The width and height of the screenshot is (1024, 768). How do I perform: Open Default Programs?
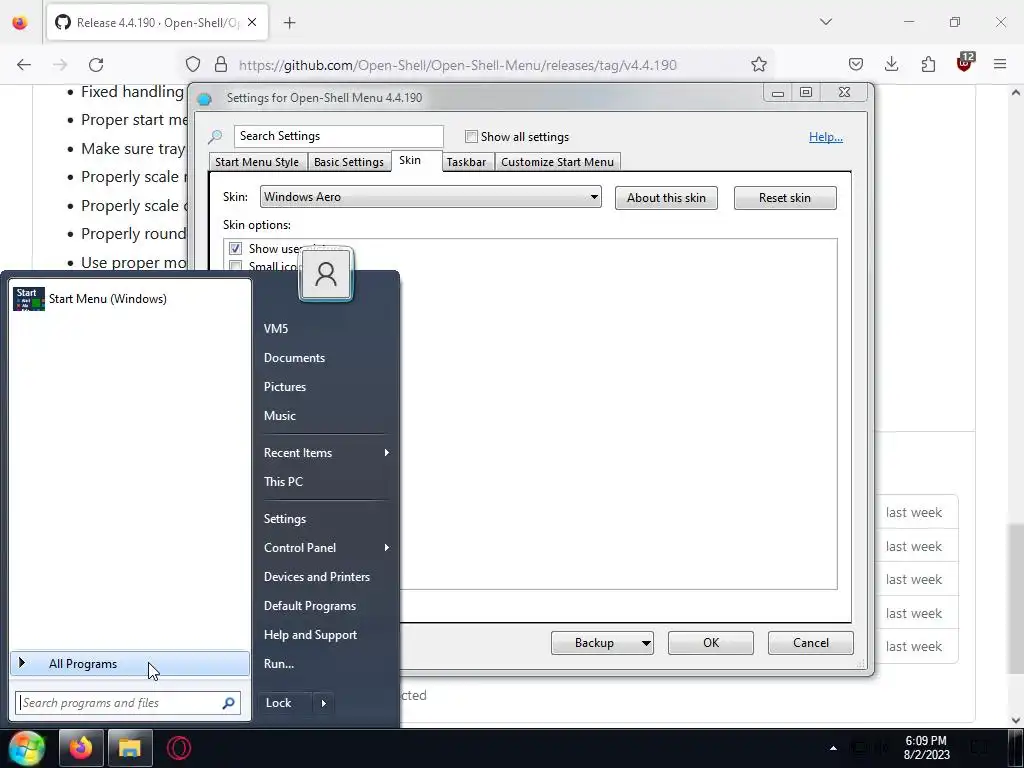click(x=325, y=605)
